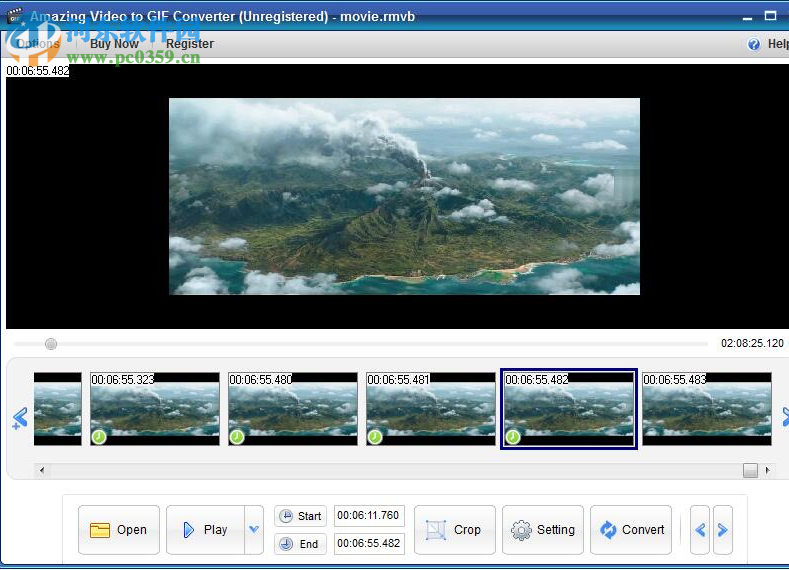Load earlier frames with the left double-arrow icon

[x=20, y=418]
